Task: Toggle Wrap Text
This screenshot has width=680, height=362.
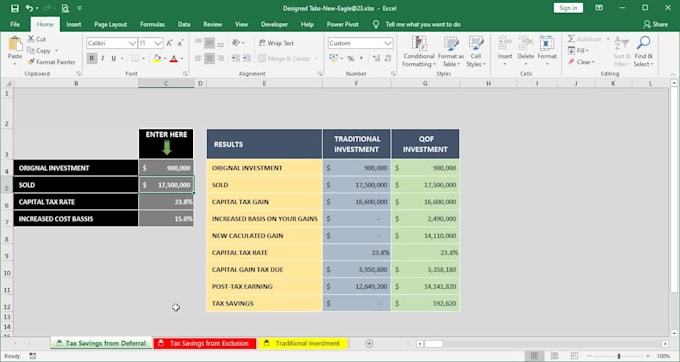Action: click(x=276, y=43)
